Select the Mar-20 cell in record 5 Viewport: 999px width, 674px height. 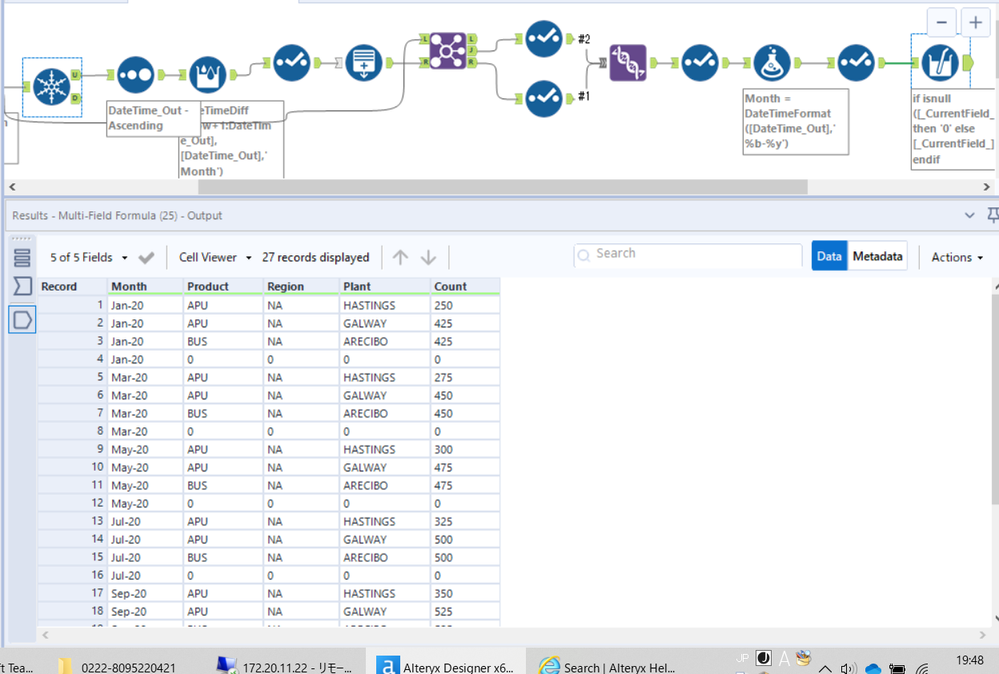(x=145, y=378)
